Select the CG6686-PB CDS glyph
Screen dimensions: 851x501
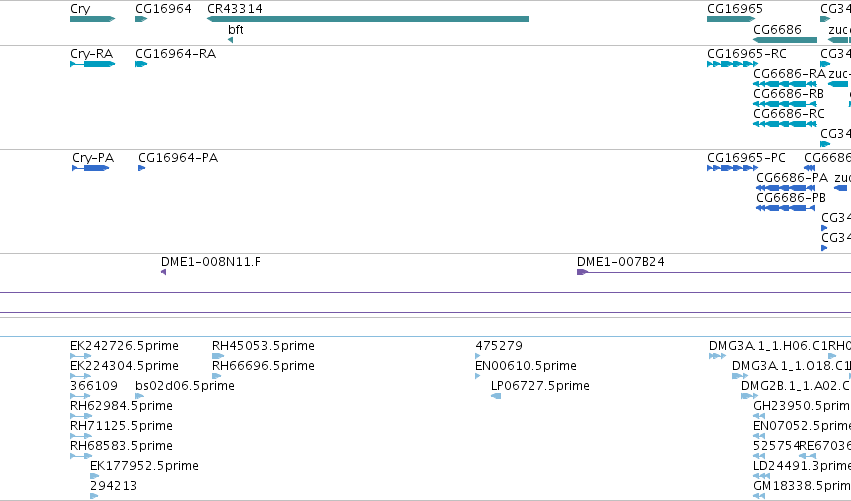(785, 208)
